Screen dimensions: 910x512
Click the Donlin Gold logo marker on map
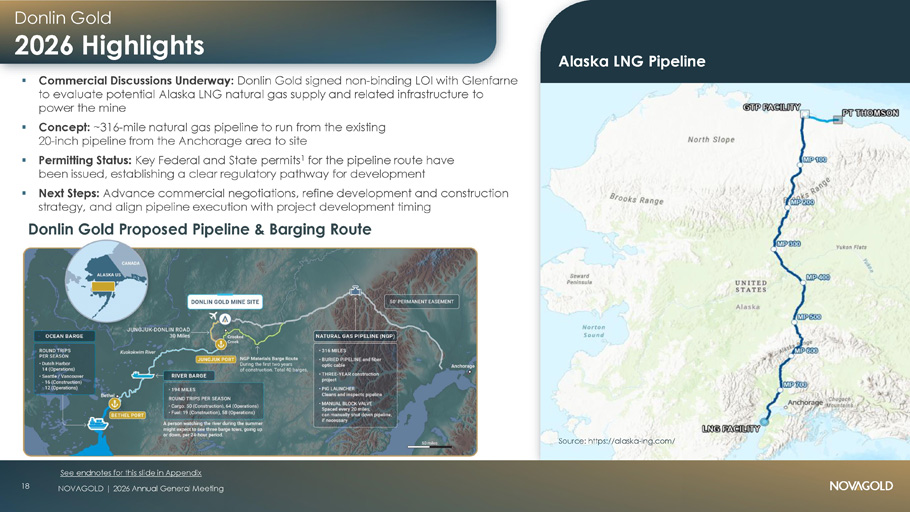coord(225,319)
